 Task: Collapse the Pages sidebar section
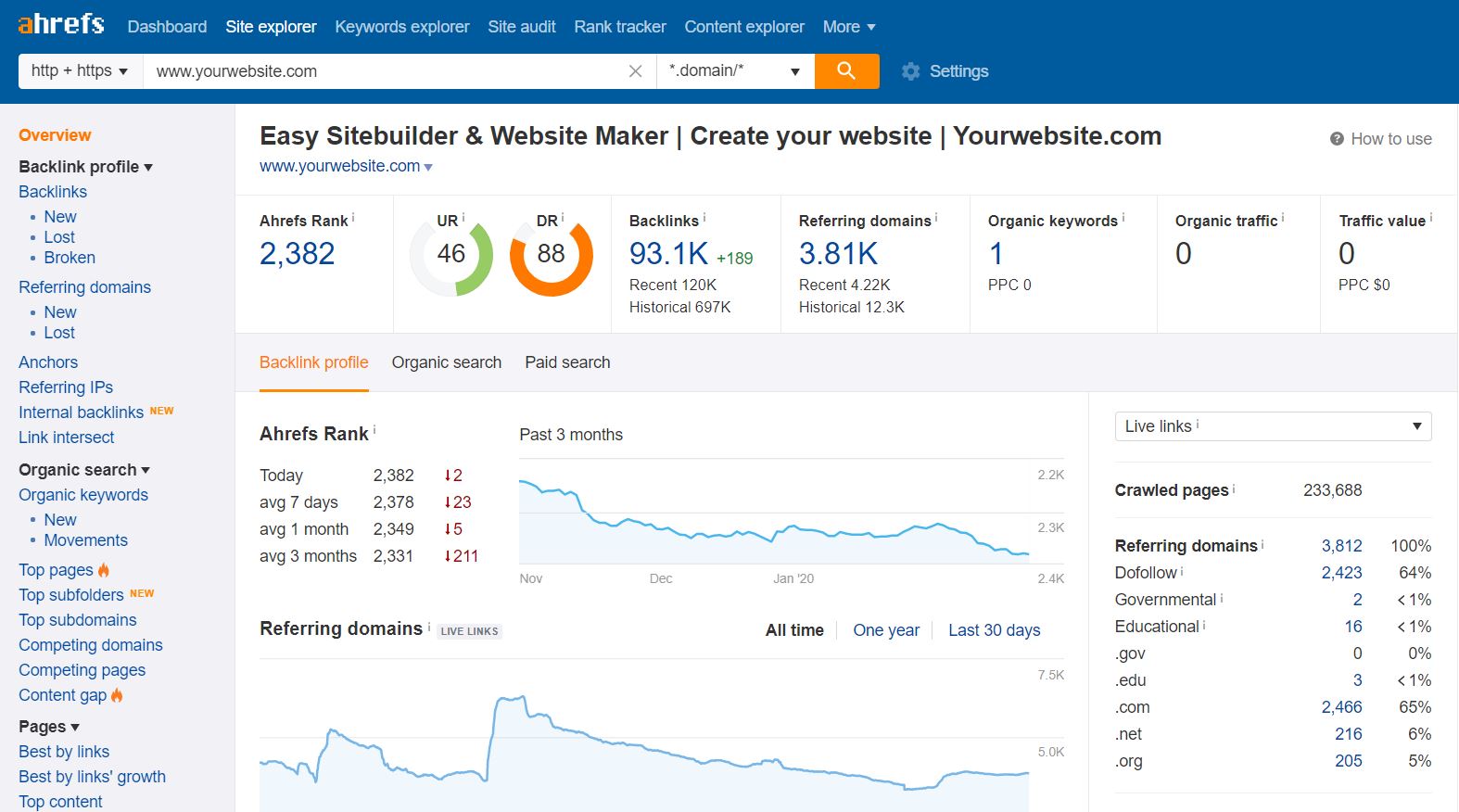[x=49, y=727]
